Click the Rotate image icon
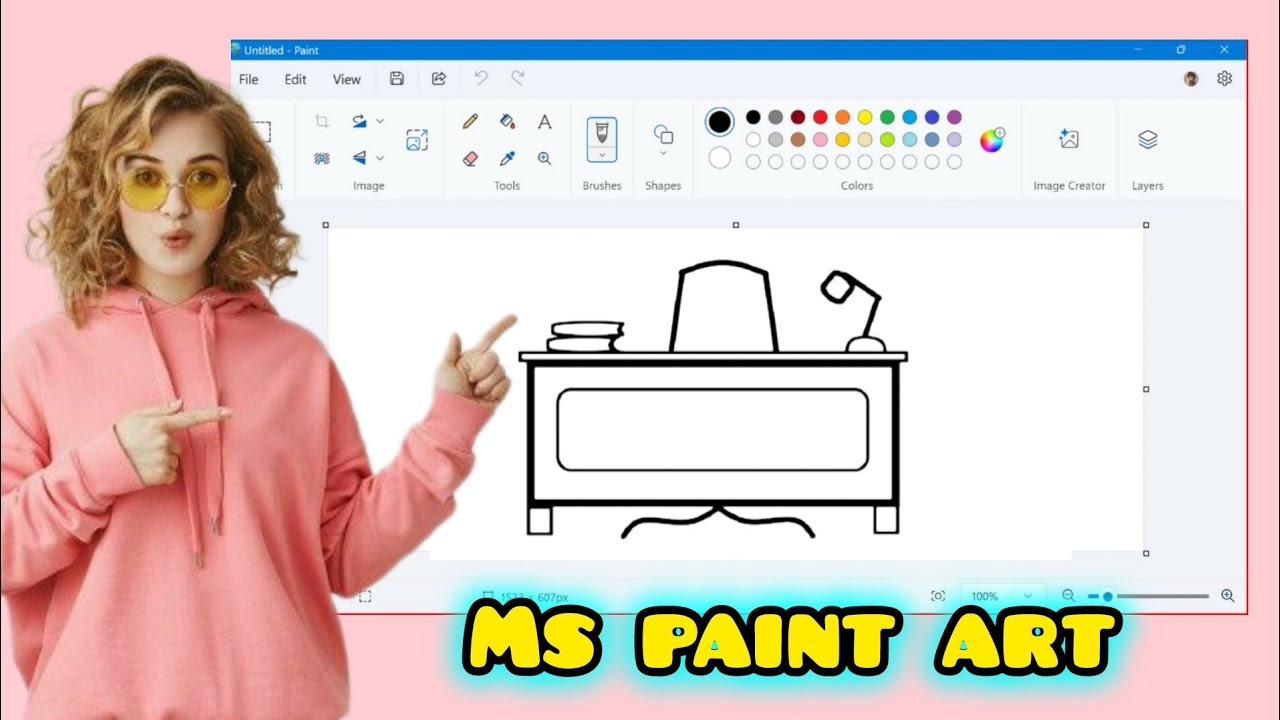Image resolution: width=1280 pixels, height=720 pixels. click(x=359, y=121)
